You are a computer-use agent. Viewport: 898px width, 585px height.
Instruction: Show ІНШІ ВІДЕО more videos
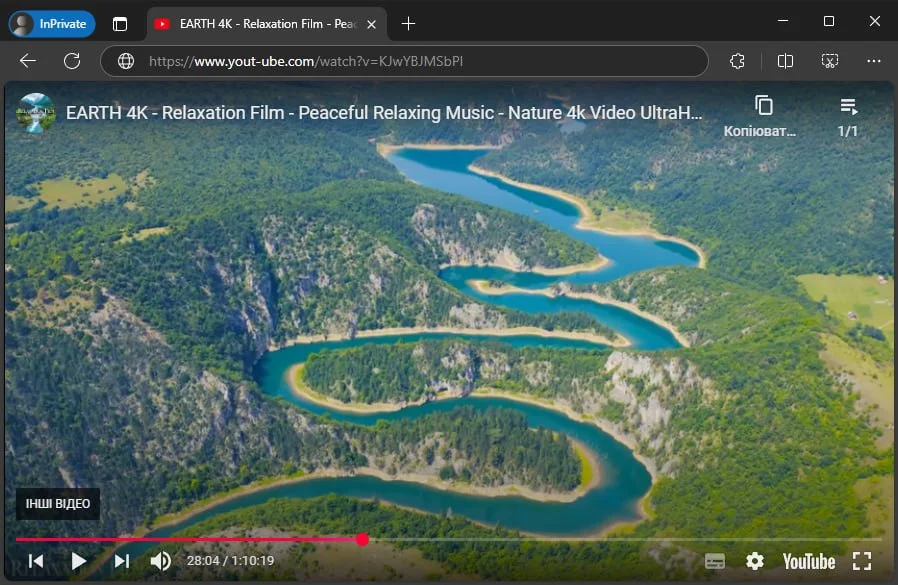pyautogui.click(x=58, y=504)
